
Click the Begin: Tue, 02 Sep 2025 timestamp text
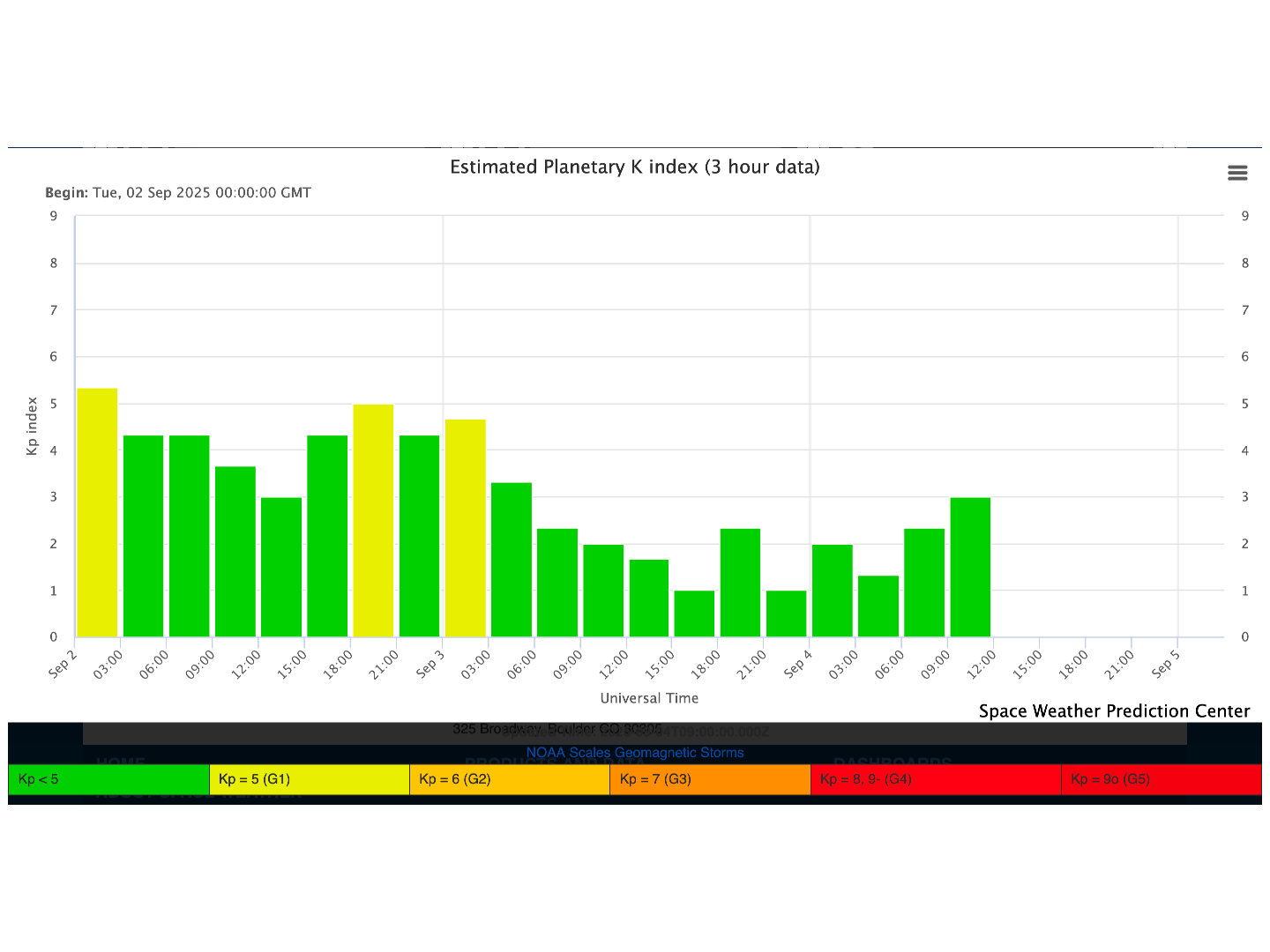pyautogui.click(x=178, y=192)
